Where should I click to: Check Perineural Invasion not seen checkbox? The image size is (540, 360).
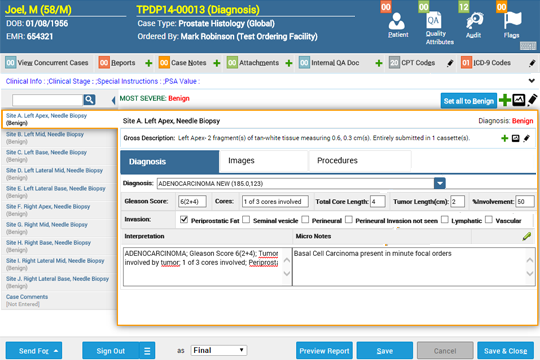point(349,219)
